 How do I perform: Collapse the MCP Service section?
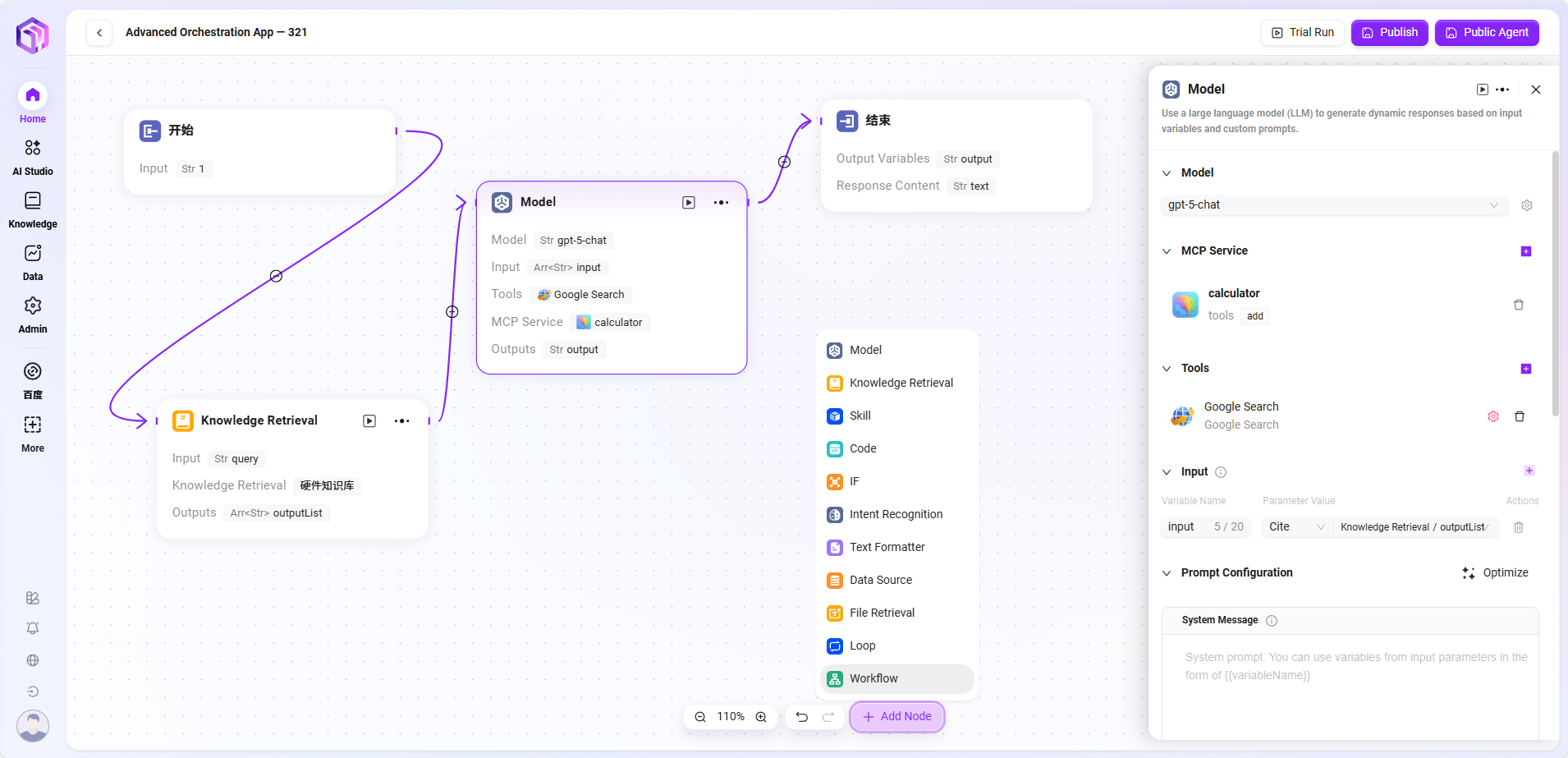click(x=1167, y=251)
